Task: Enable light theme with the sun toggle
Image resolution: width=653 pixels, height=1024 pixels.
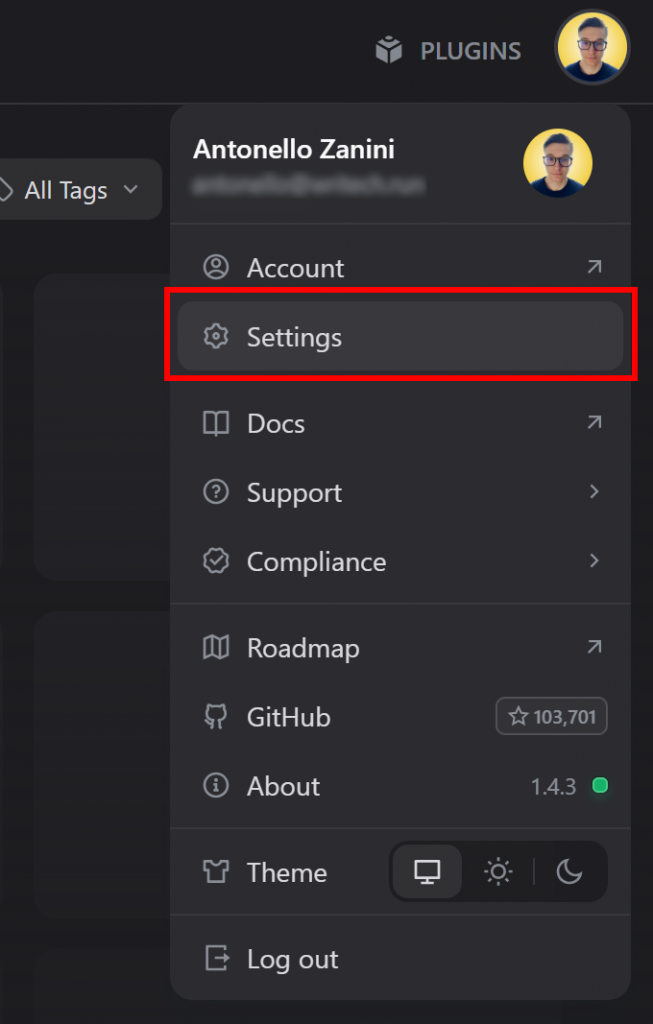Action: pyautogui.click(x=498, y=871)
